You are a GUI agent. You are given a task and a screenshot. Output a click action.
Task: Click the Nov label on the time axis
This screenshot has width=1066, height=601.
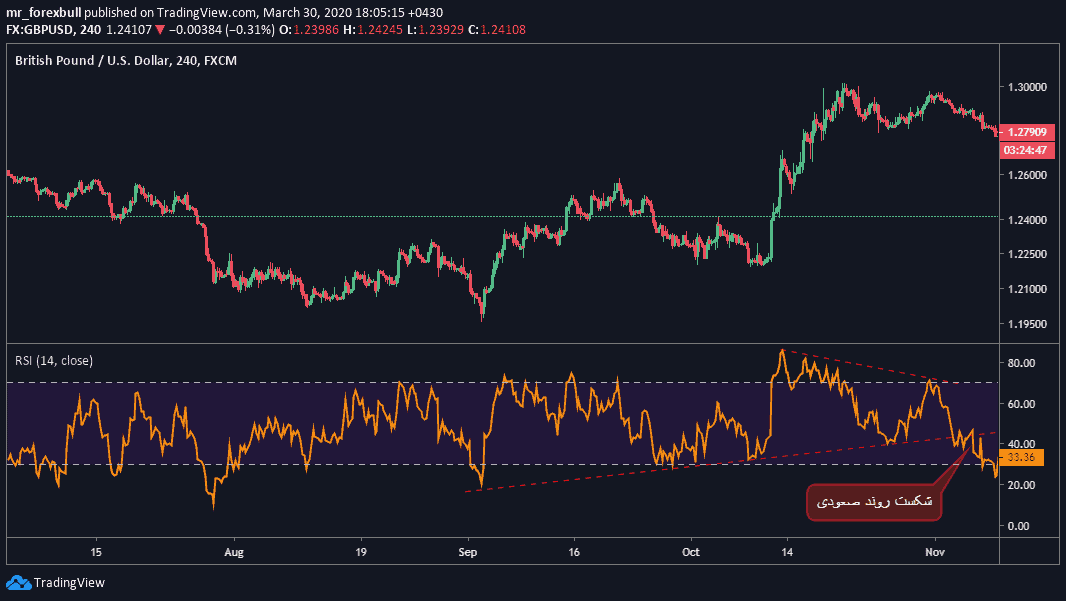[935, 551]
